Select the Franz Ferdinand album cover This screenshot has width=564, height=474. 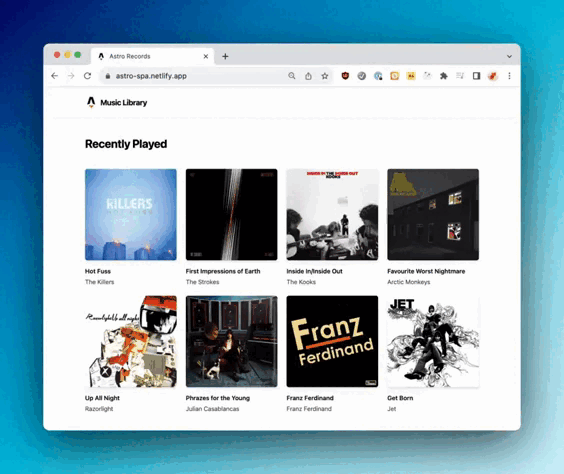coord(332,341)
